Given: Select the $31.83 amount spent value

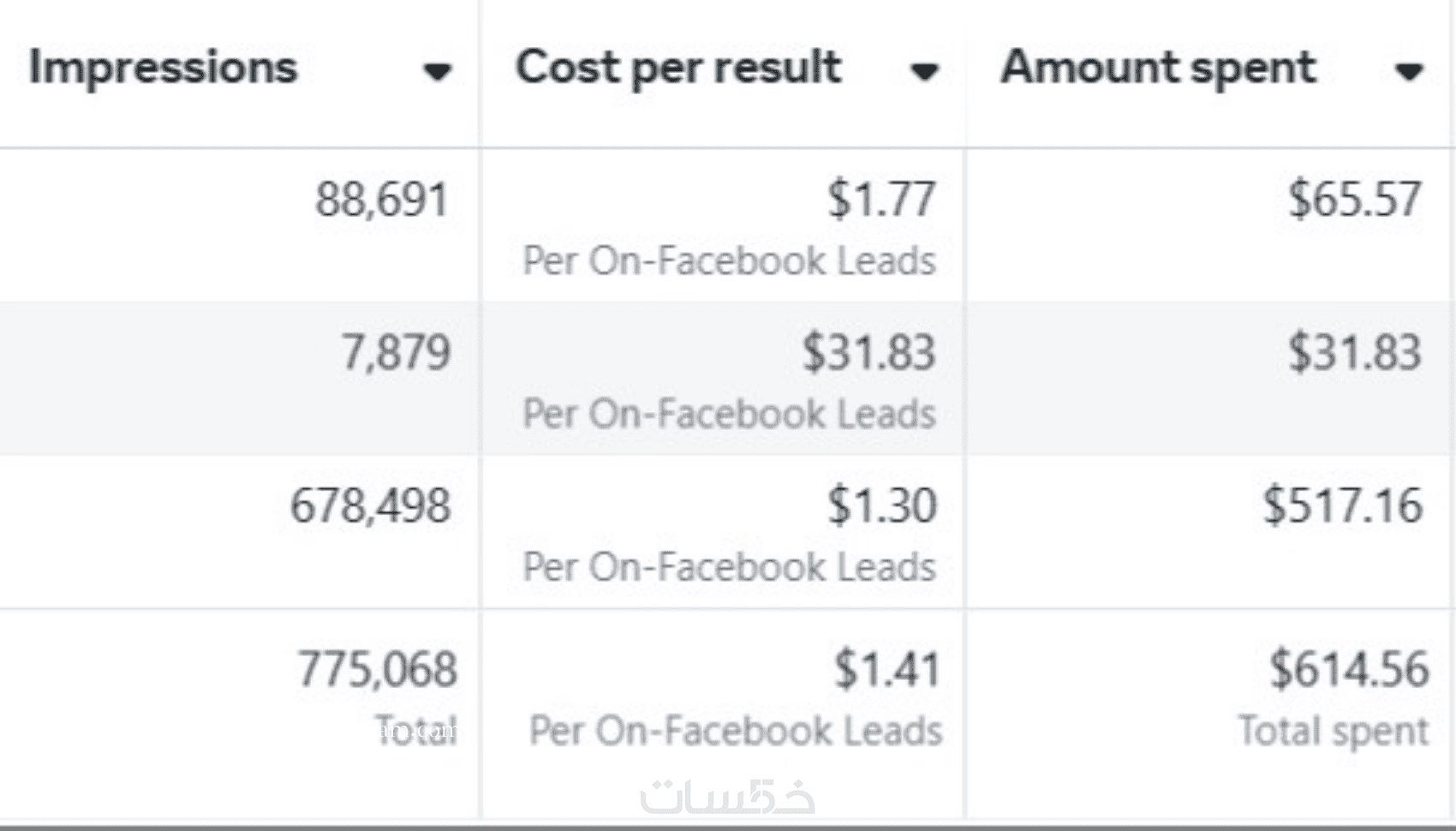Looking at the screenshot, I should 1355,352.
